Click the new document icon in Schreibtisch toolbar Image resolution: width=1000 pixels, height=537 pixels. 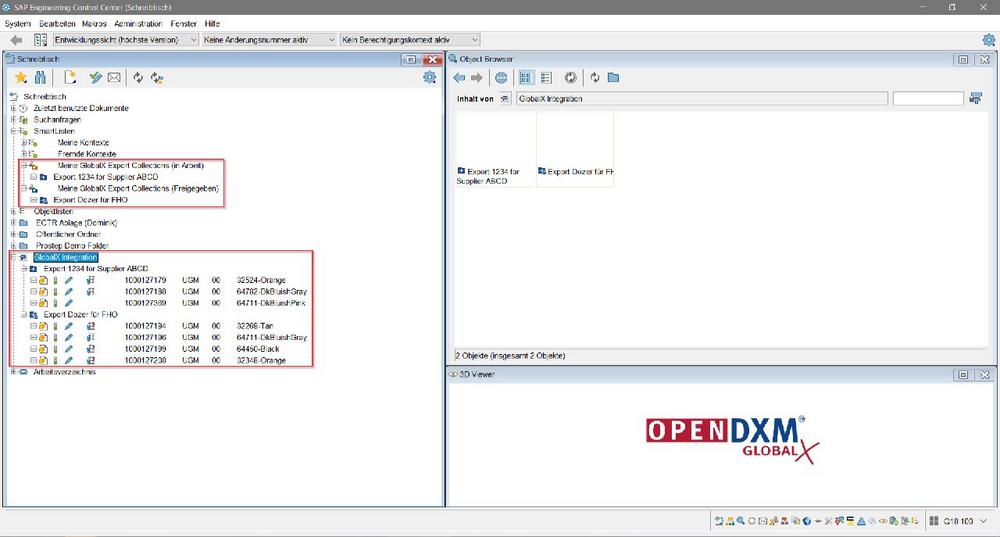click(70, 78)
